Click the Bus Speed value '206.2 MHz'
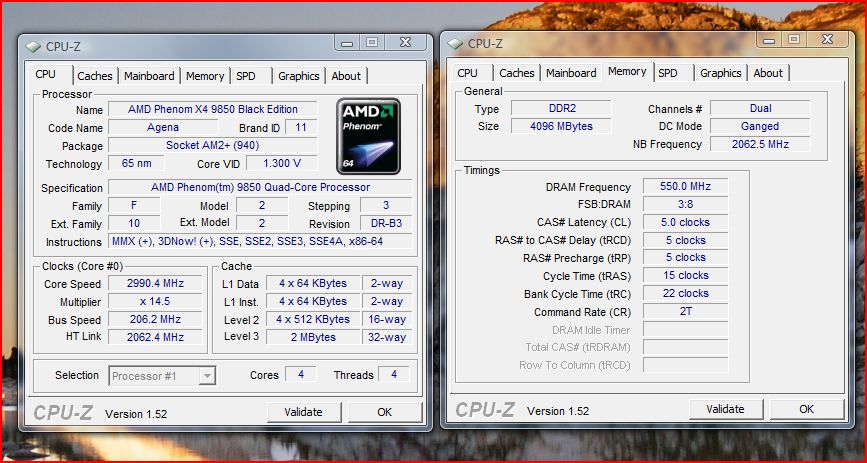The image size is (867, 463). pos(155,319)
